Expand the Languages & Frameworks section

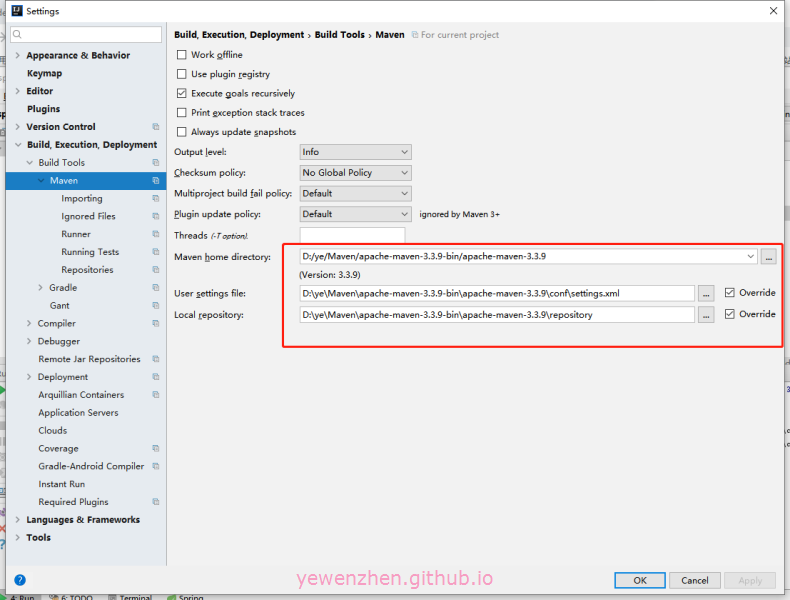[x=17, y=520]
